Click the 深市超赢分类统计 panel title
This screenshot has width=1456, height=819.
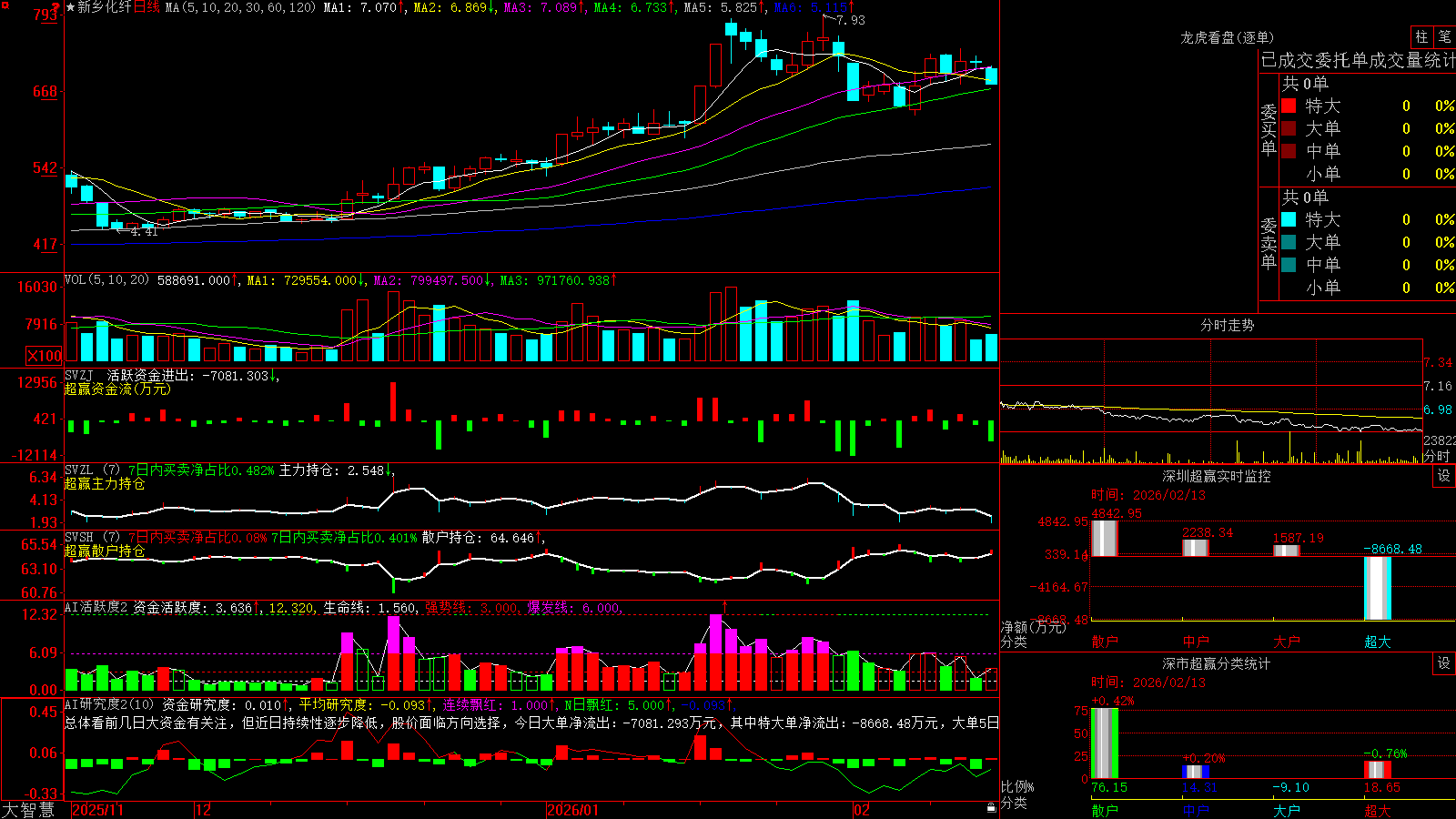tap(1217, 664)
